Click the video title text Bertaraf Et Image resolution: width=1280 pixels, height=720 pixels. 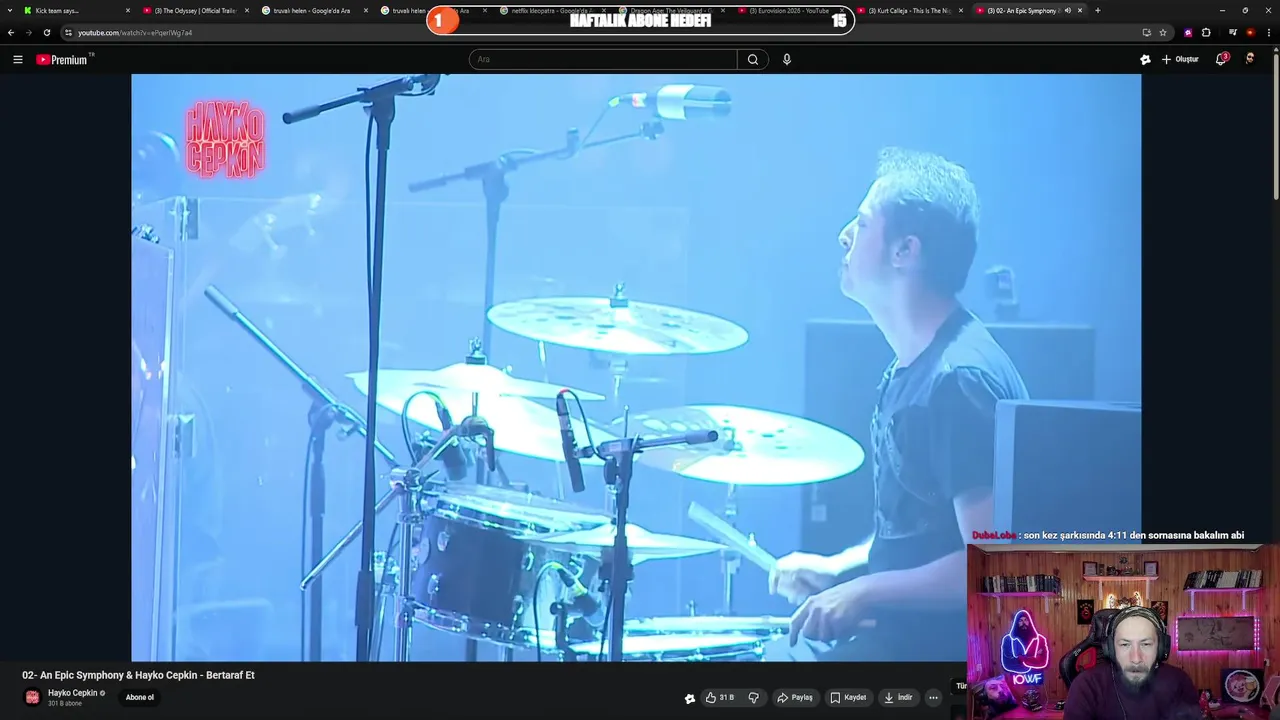230,675
